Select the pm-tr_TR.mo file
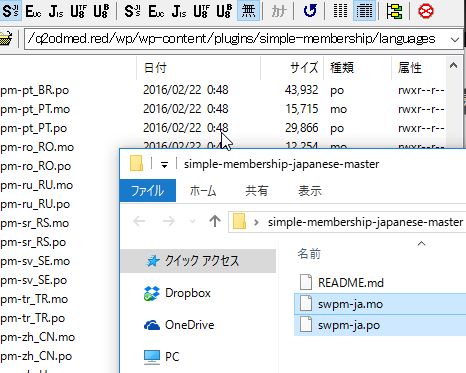Image resolution: width=466 pixels, height=373 pixels. [34, 299]
